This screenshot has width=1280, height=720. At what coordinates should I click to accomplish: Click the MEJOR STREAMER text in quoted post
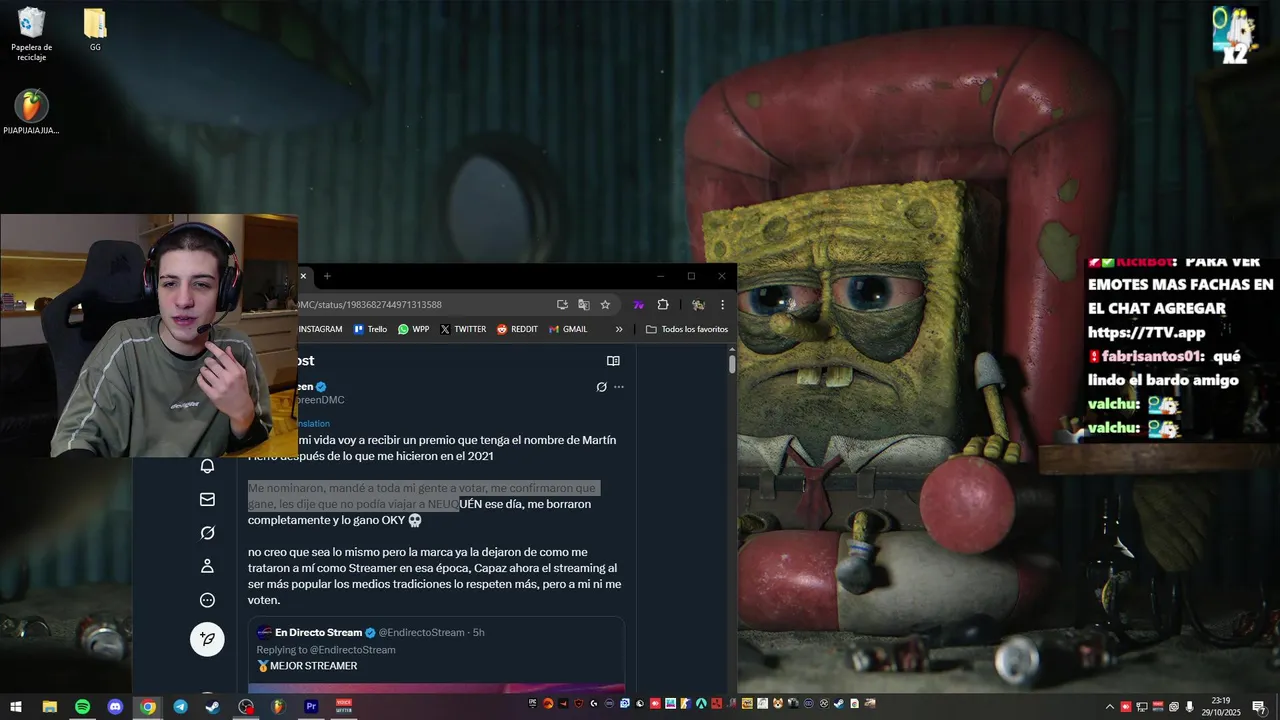point(314,666)
